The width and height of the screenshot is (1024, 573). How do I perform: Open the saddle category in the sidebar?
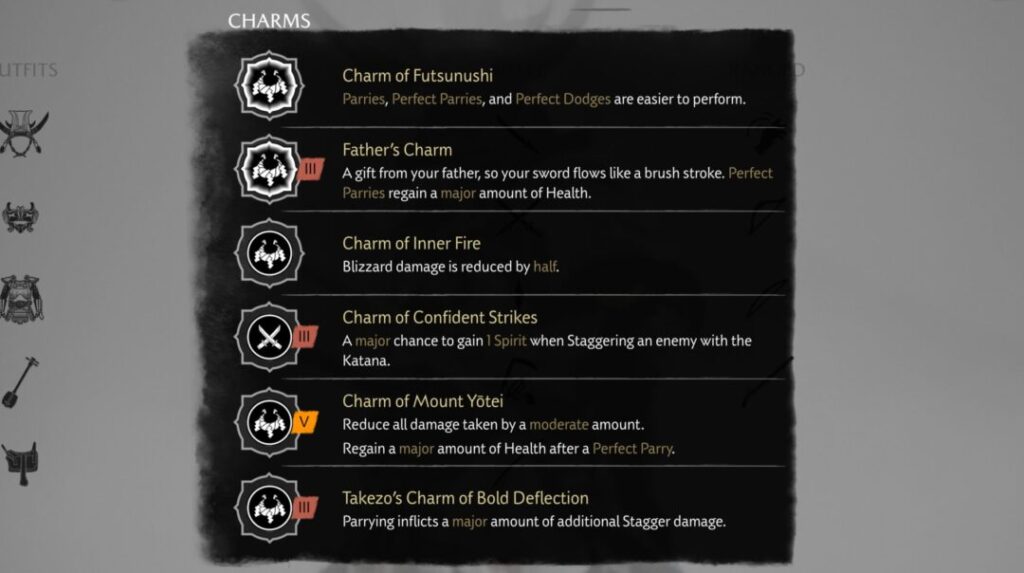coord(20,463)
